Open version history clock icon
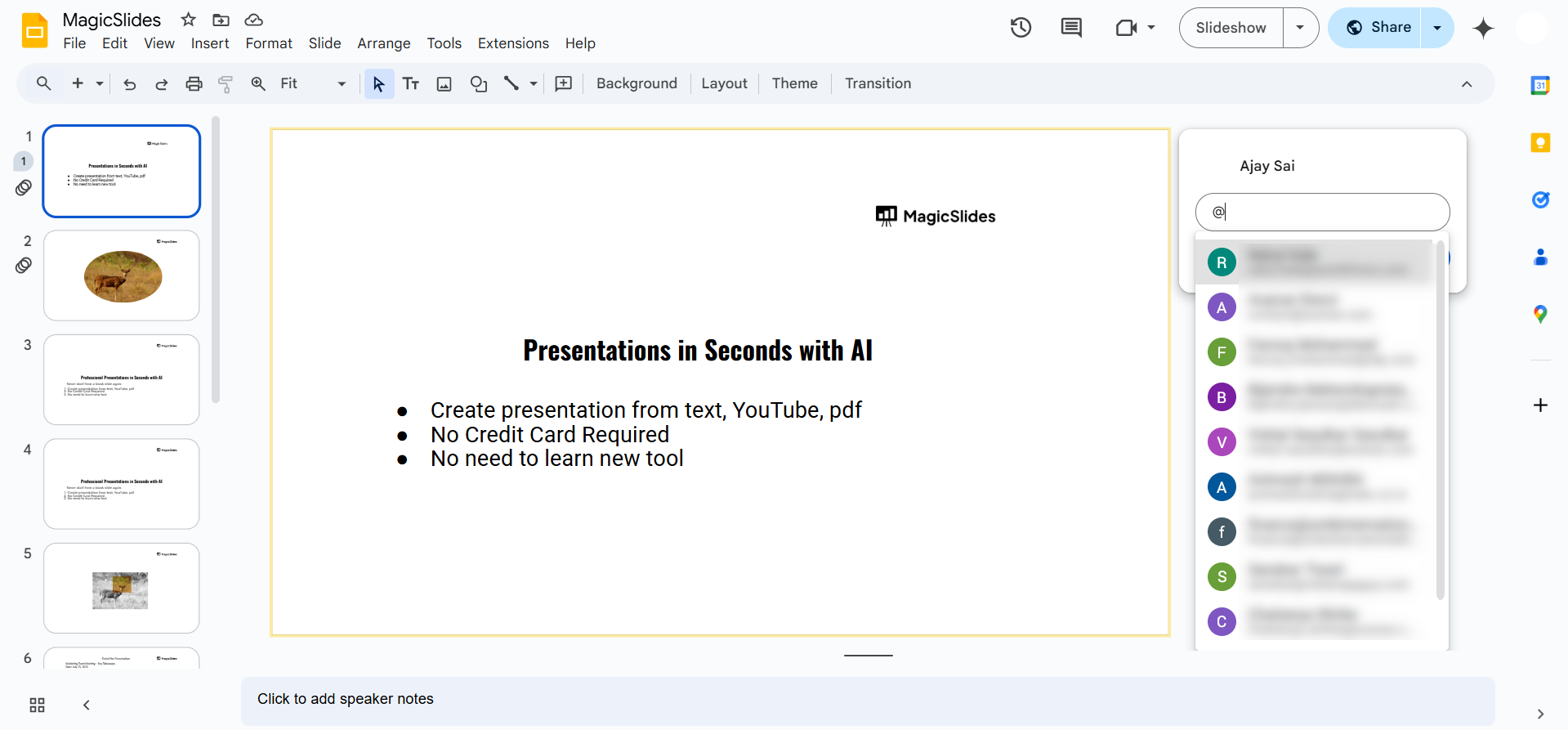Screen dimensions: 1568x730 [x=1021, y=28]
